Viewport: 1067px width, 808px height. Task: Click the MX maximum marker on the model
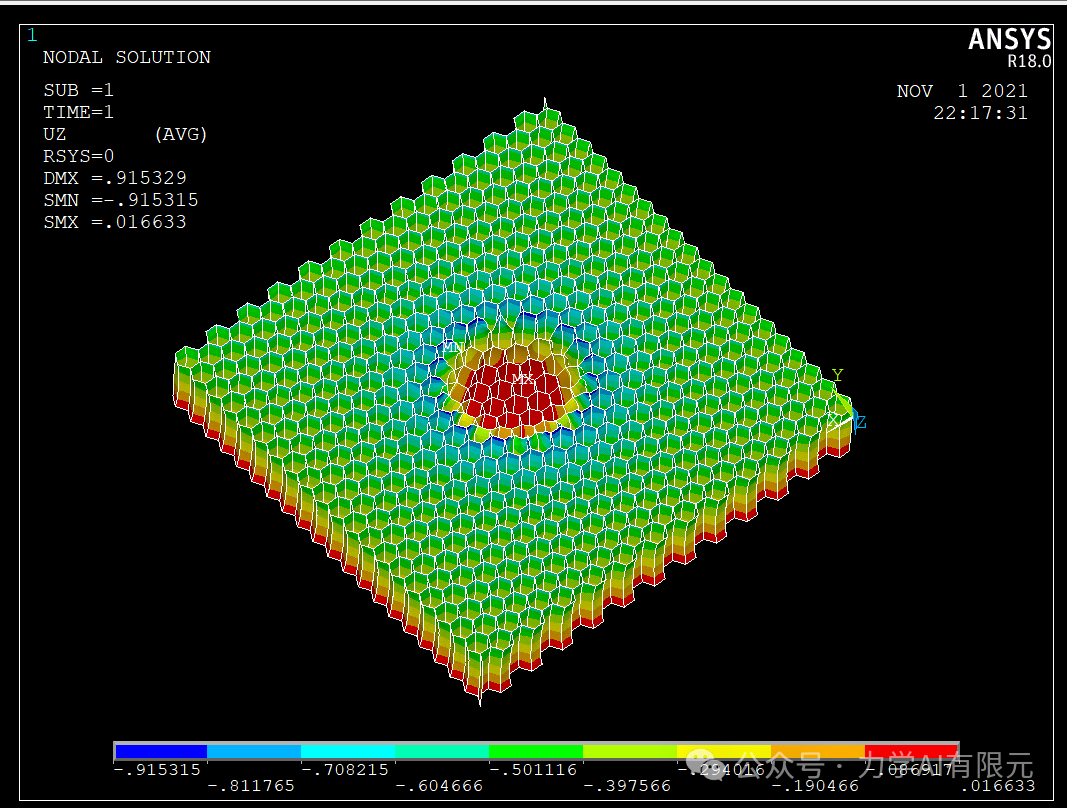click(523, 378)
